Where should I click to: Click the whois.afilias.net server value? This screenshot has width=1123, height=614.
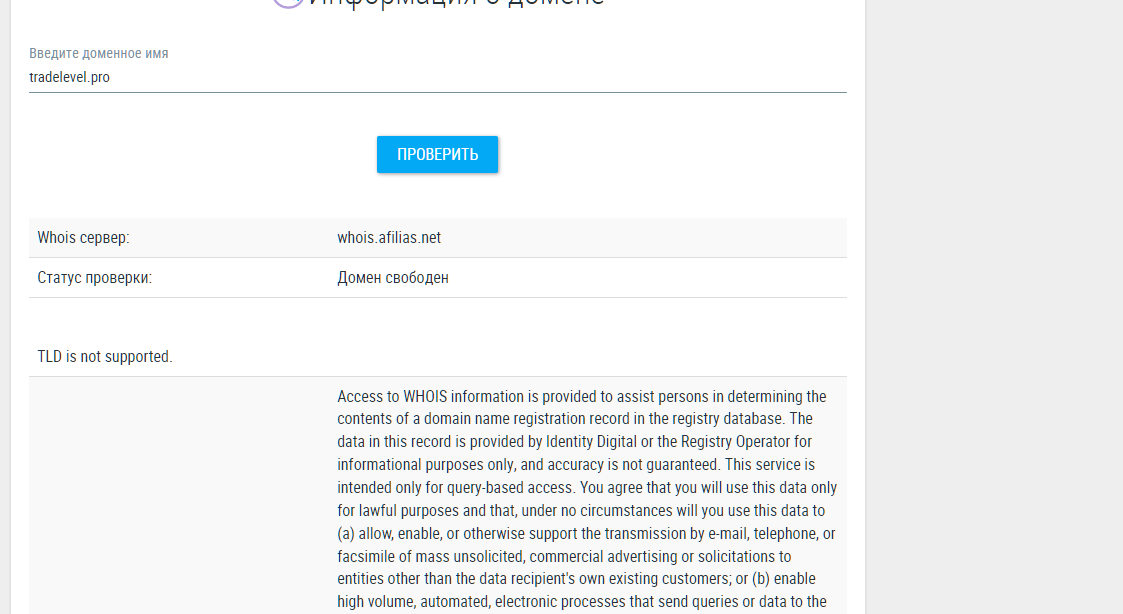pos(389,238)
